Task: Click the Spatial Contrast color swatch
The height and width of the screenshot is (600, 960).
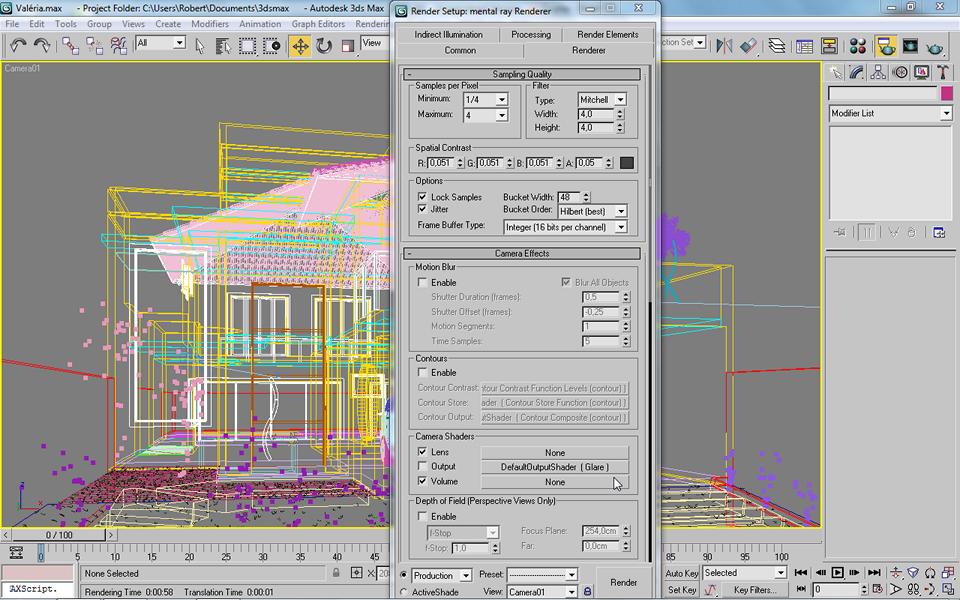Action: point(629,162)
